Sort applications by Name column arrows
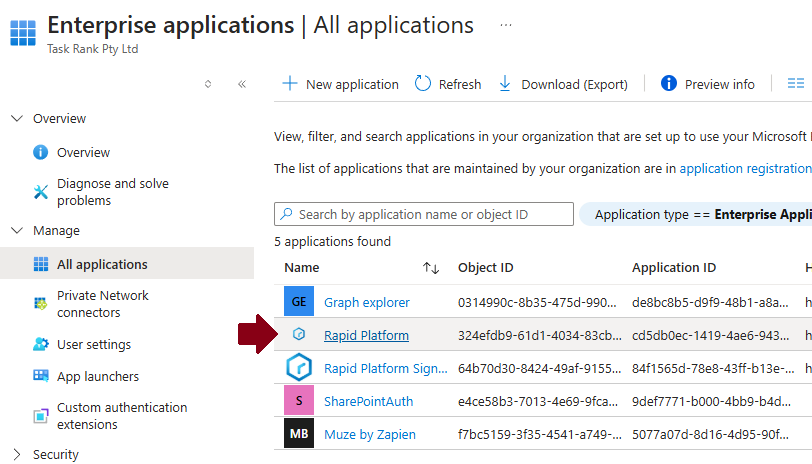The image size is (812, 464). coord(431,268)
